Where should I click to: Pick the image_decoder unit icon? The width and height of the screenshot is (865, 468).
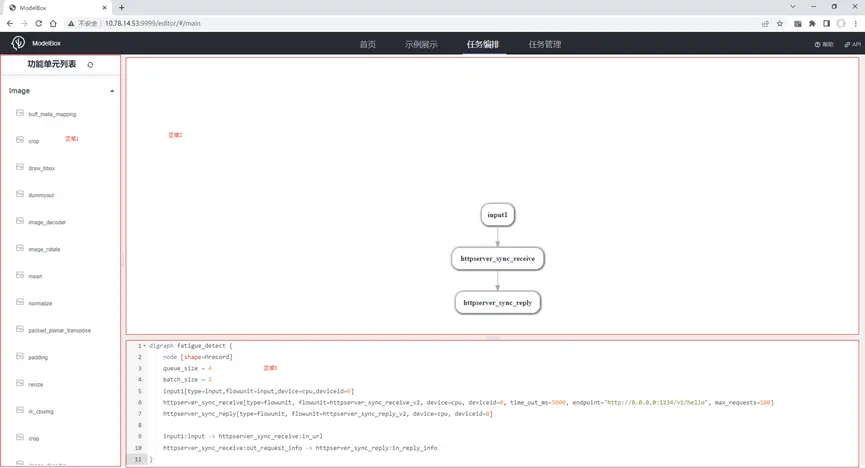[20, 222]
